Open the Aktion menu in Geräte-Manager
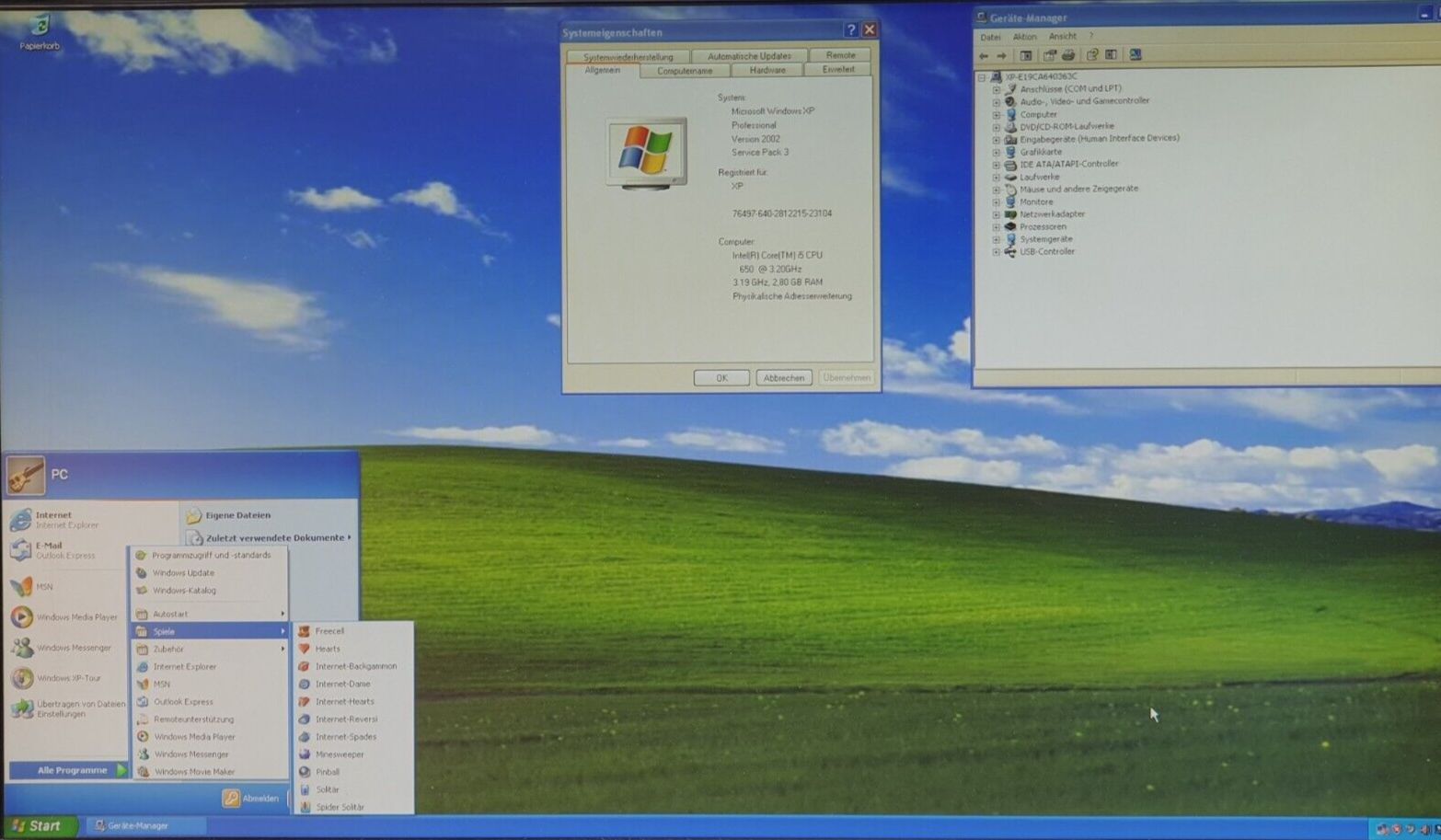The image size is (1441, 840). coord(1024,37)
